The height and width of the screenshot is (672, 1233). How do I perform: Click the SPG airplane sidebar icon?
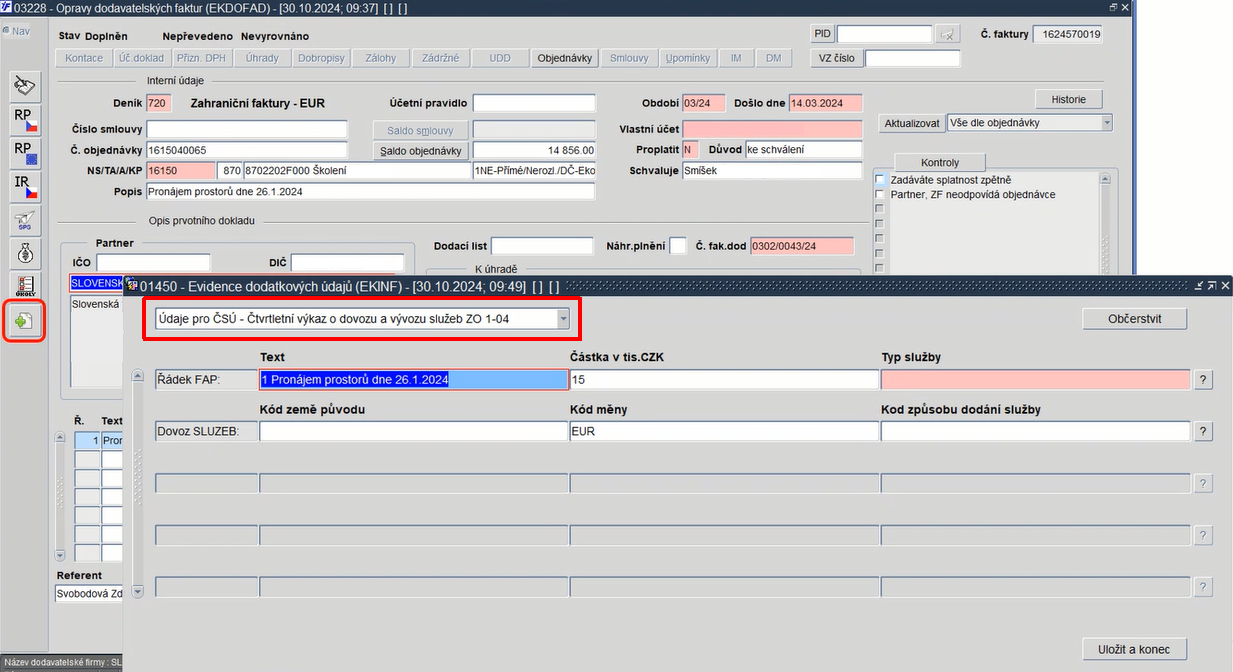pos(25,220)
